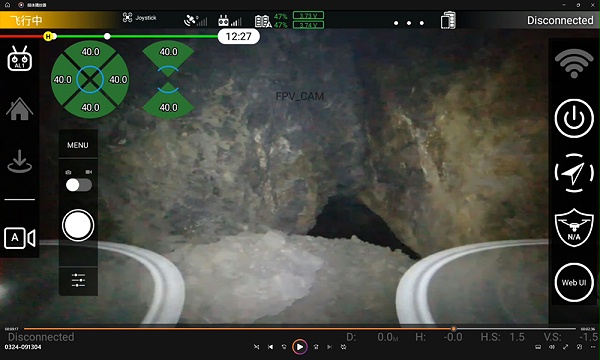
Task: Skip to the next video track
Action: coord(329,347)
